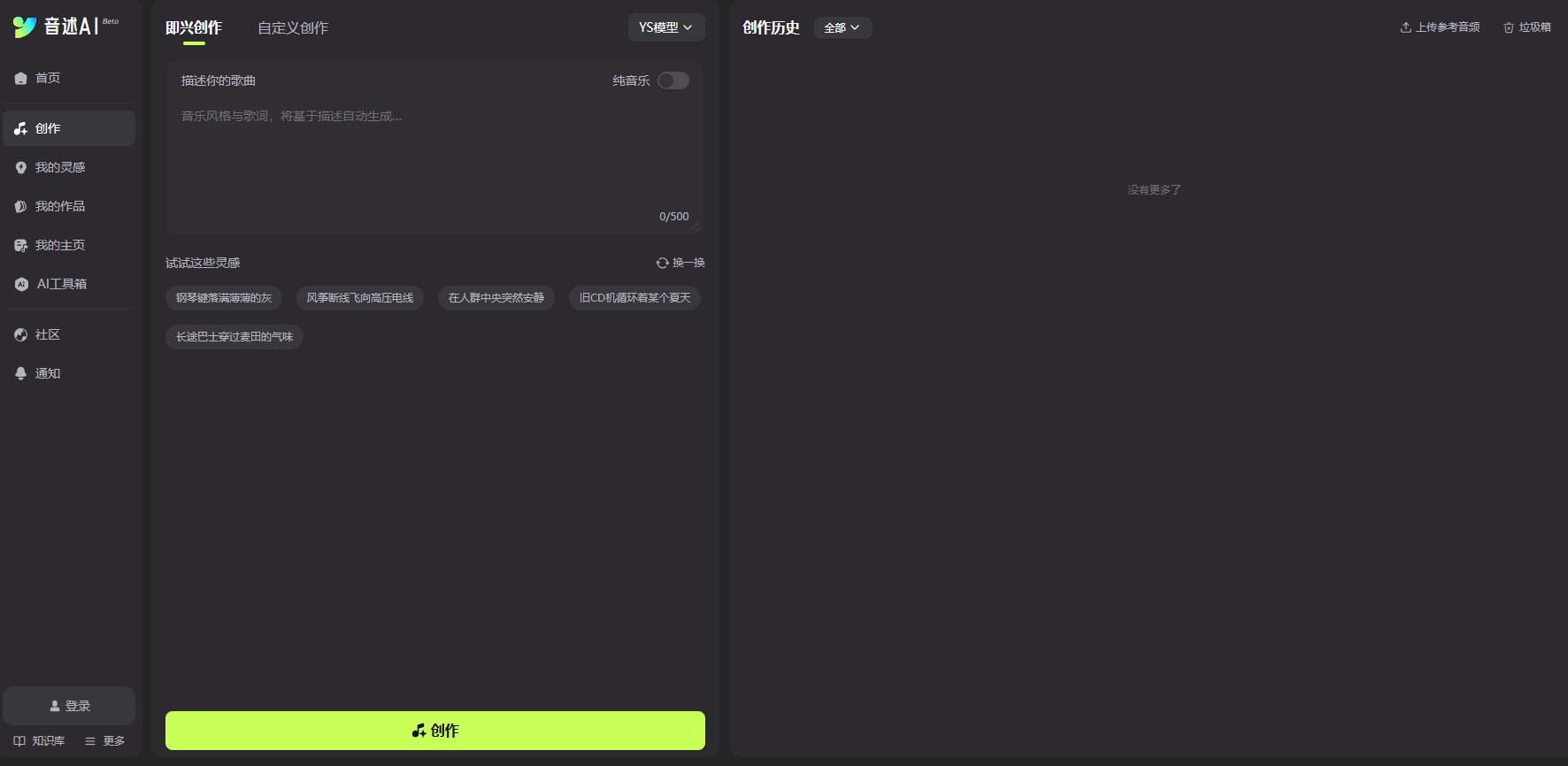The image size is (1568, 766).
Task: Expand the YS模型 model dropdown
Action: [x=666, y=27]
